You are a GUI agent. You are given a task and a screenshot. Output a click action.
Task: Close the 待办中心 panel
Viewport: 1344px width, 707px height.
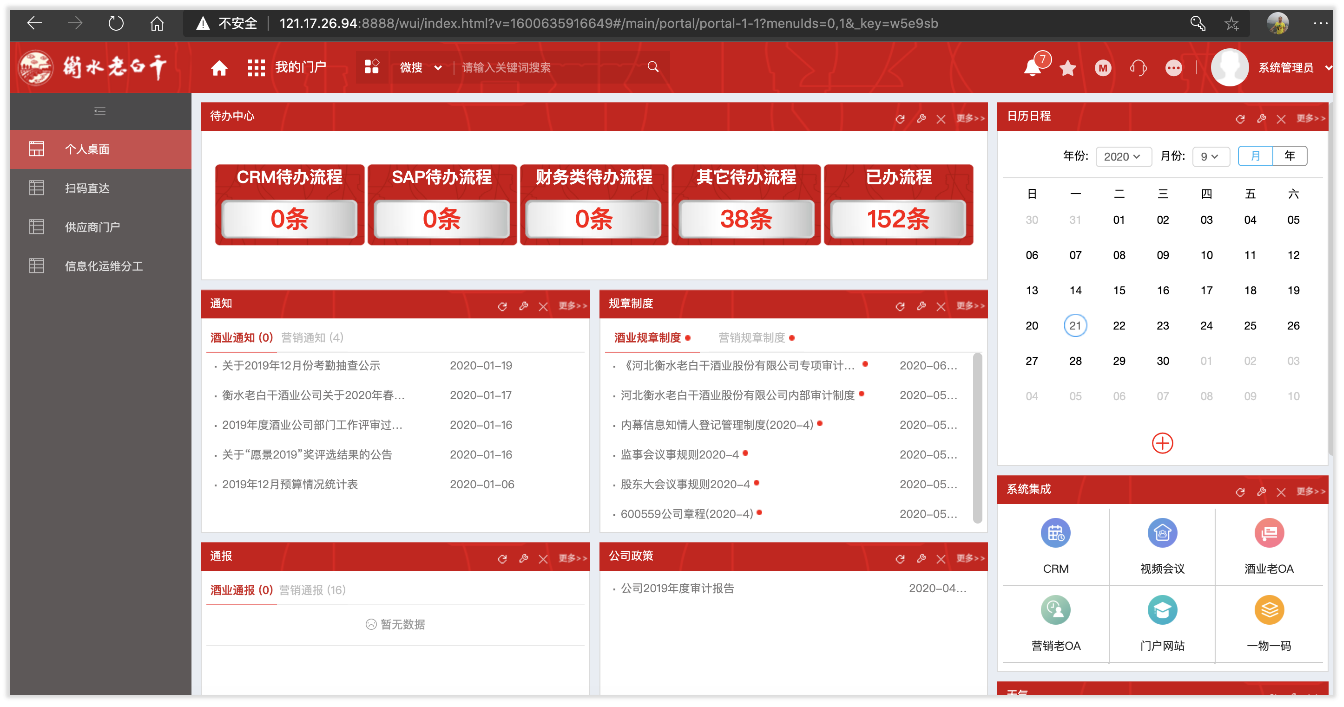941,119
